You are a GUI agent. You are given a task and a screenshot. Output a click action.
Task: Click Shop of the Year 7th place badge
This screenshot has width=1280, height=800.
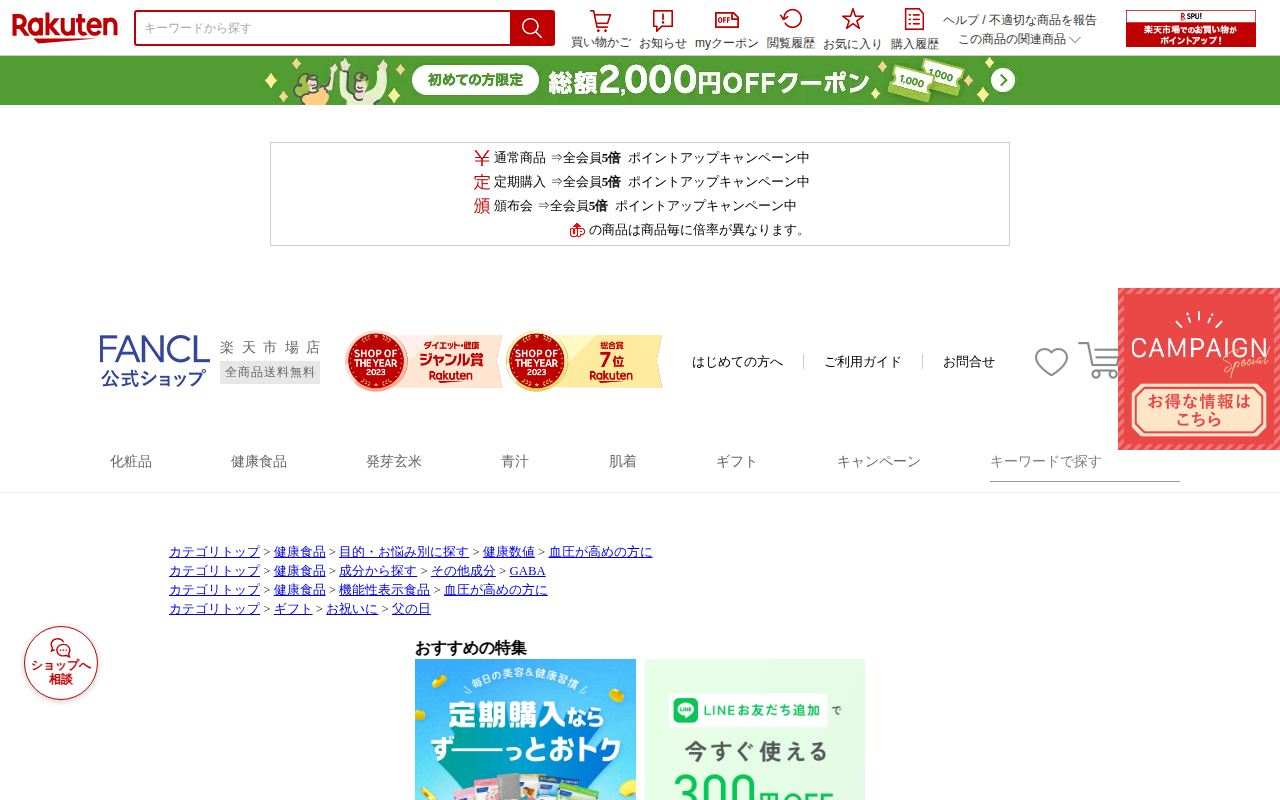[584, 361]
